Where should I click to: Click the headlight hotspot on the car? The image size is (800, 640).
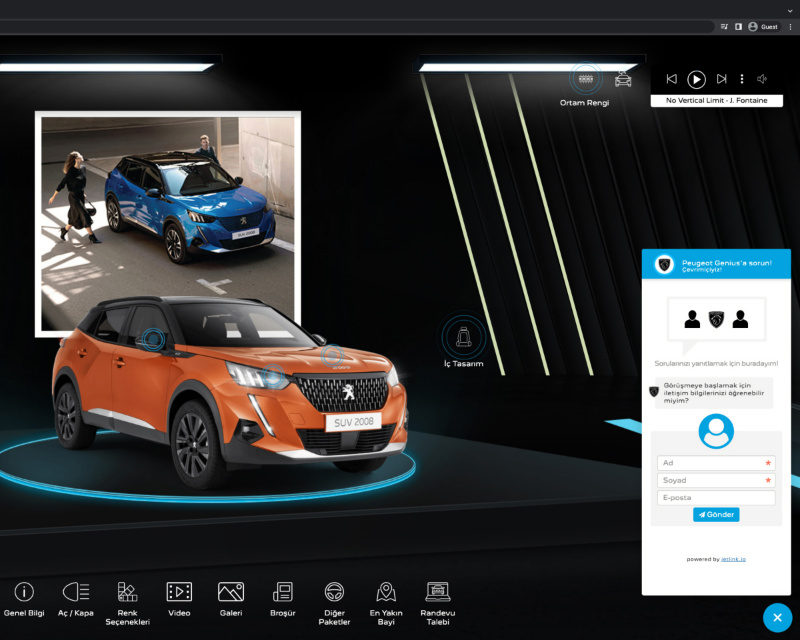coord(273,376)
